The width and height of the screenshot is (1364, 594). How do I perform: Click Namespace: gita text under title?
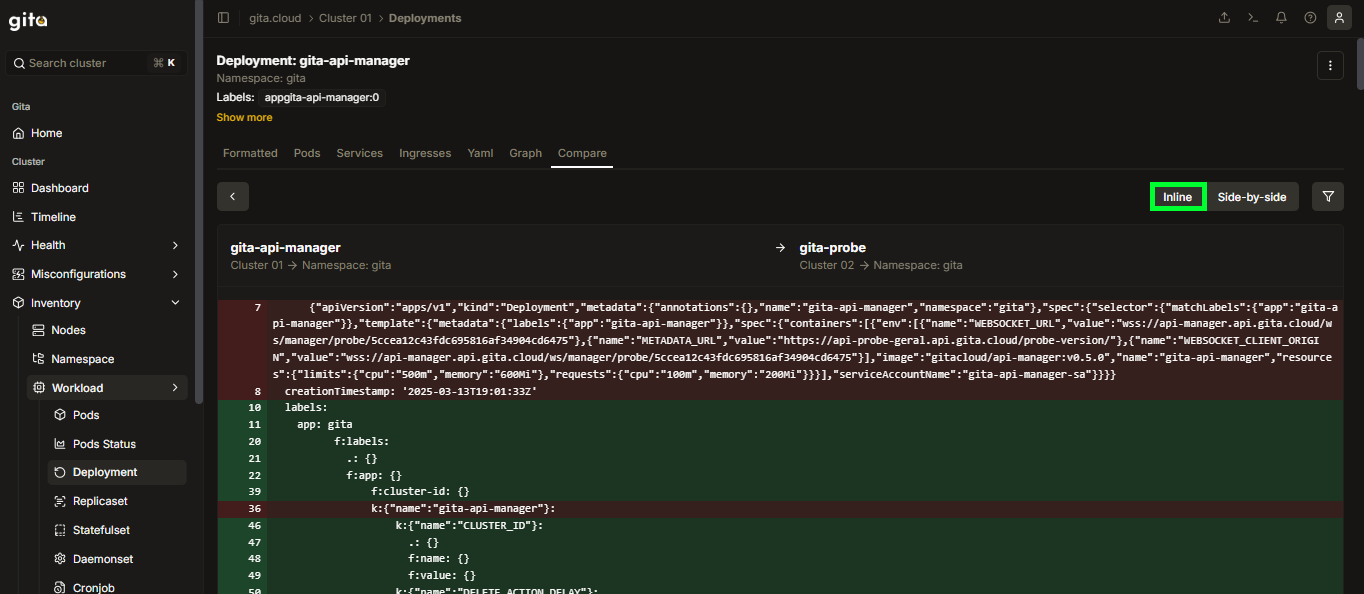[x=261, y=78]
